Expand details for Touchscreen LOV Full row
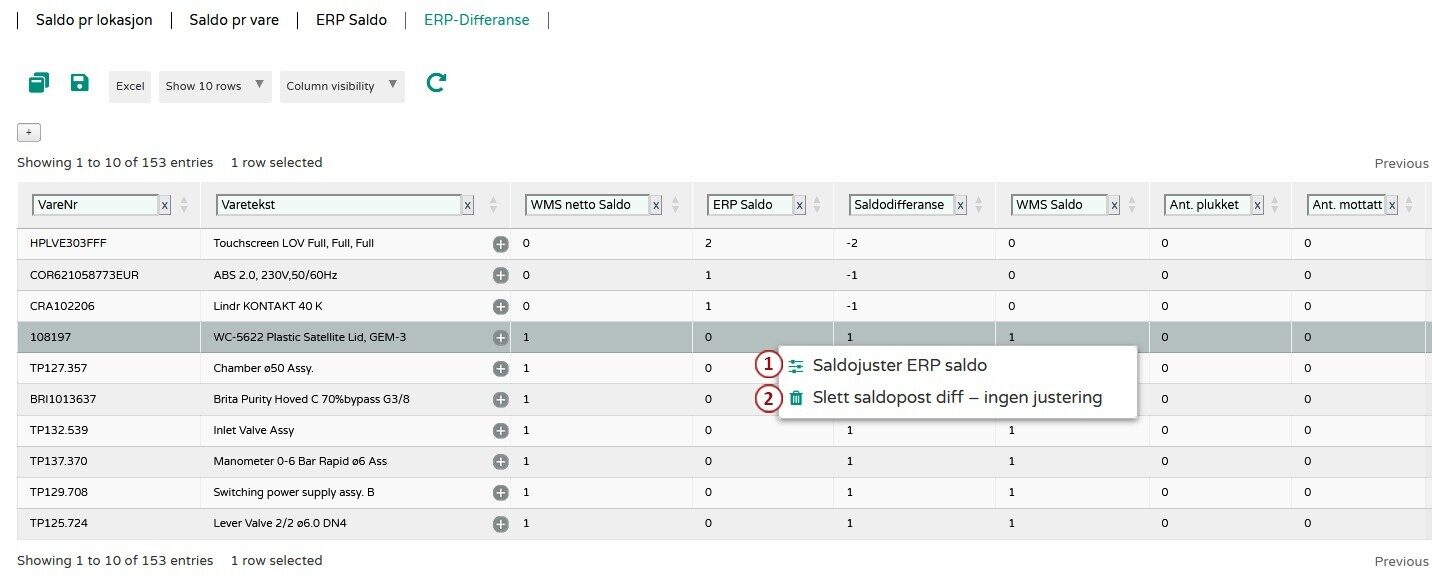The height and width of the screenshot is (579, 1432). [x=500, y=244]
